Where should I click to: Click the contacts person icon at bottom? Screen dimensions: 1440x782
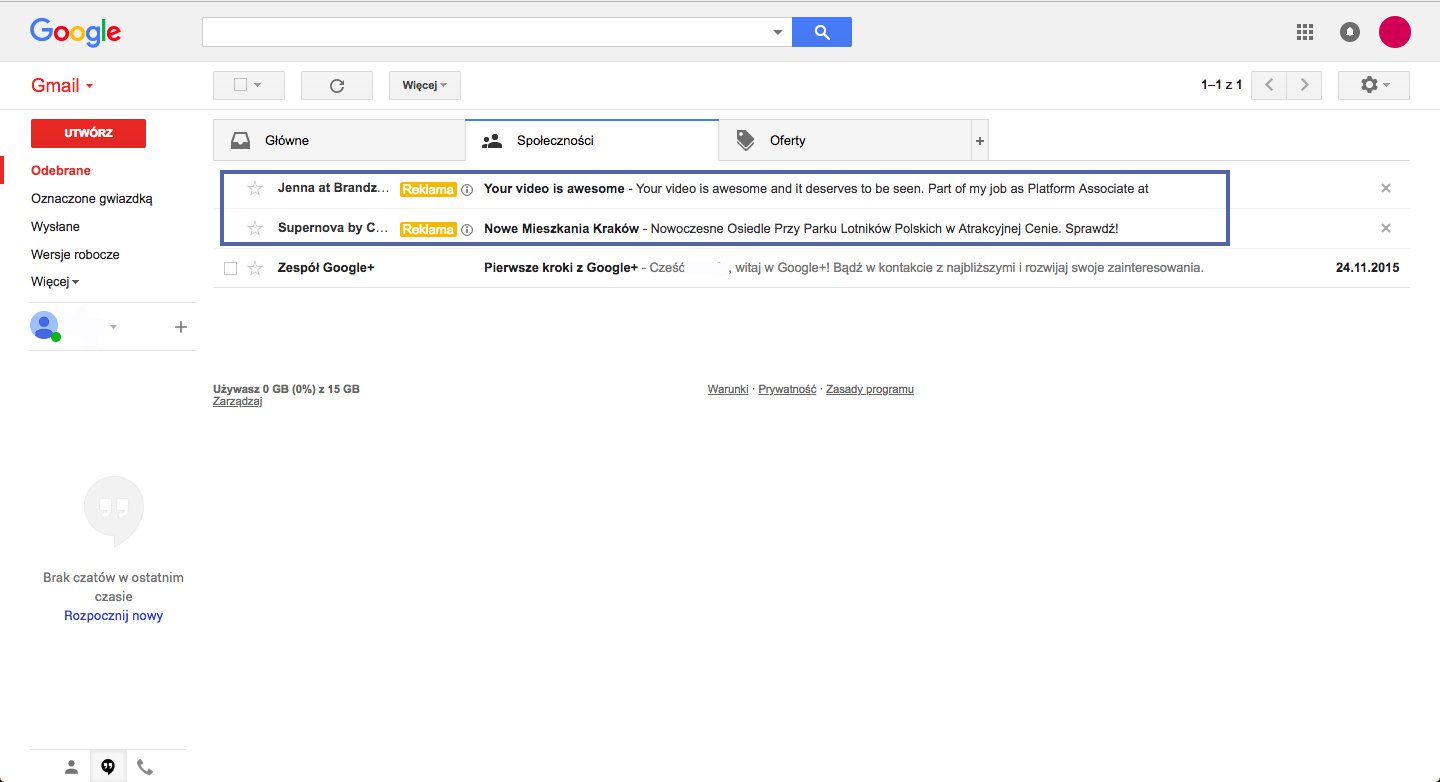(x=71, y=767)
